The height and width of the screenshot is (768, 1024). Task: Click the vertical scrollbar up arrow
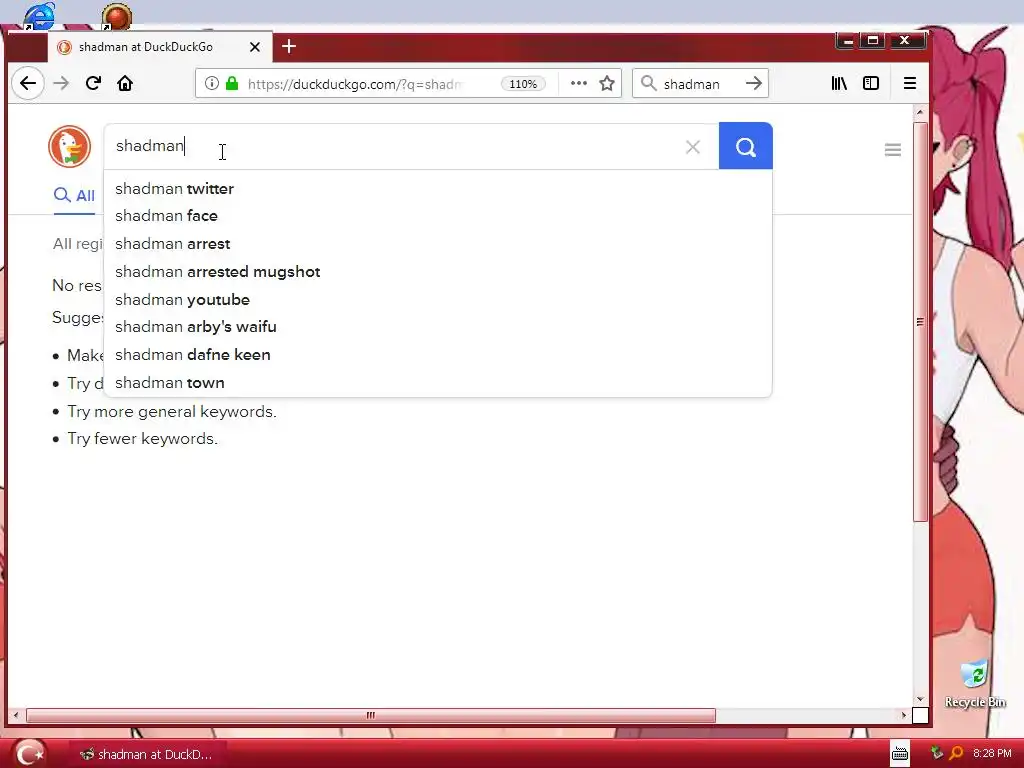click(x=920, y=113)
